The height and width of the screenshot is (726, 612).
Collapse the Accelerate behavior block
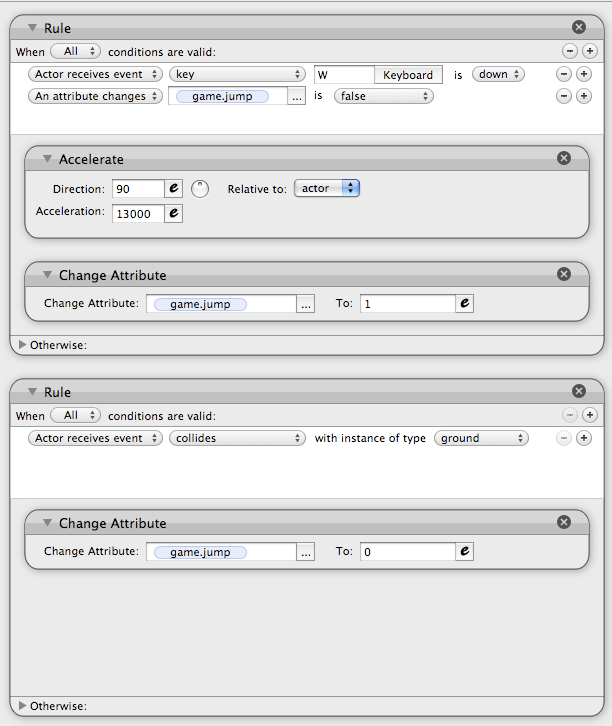46,159
